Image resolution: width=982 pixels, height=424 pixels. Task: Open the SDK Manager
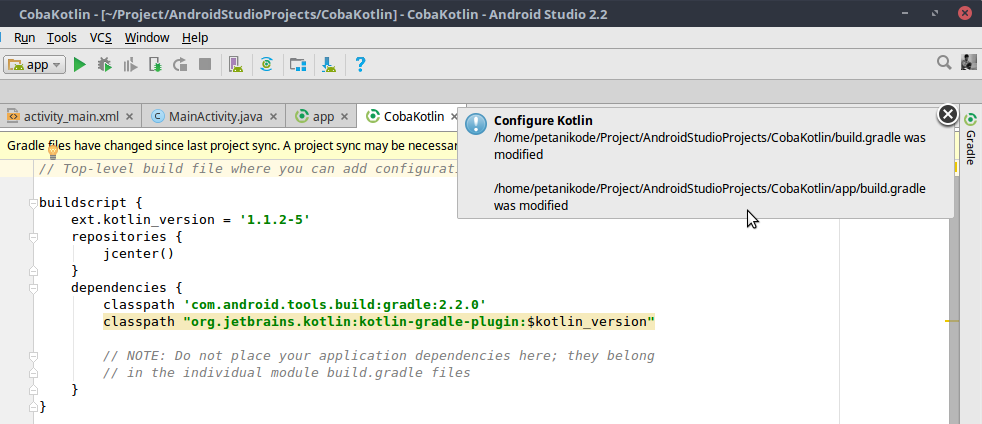point(329,64)
